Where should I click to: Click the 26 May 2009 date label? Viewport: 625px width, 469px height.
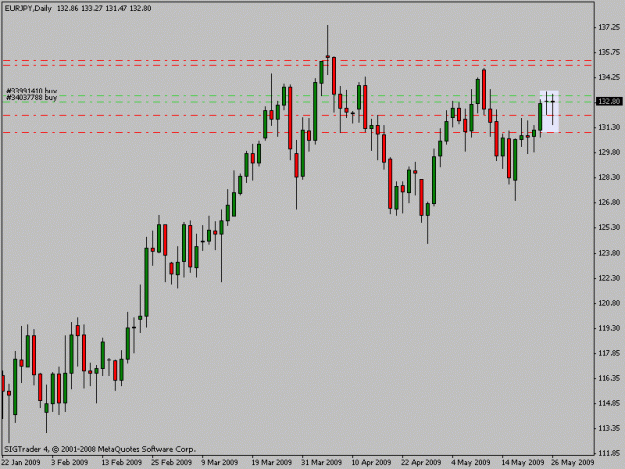[573, 462]
